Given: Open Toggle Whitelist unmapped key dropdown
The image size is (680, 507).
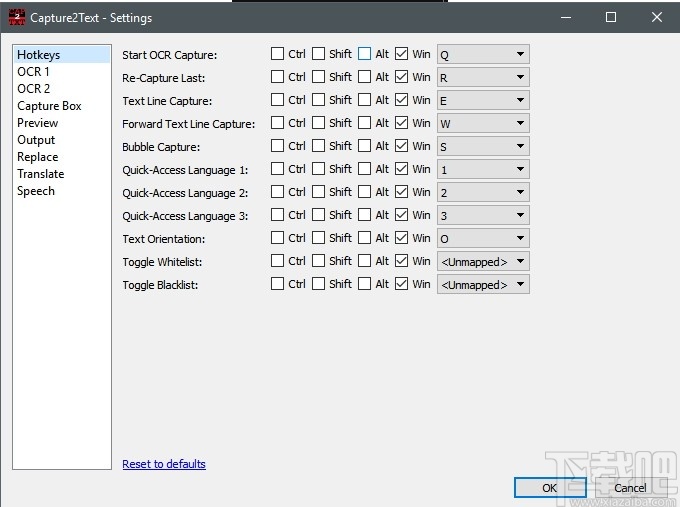Looking at the screenshot, I should click(483, 261).
